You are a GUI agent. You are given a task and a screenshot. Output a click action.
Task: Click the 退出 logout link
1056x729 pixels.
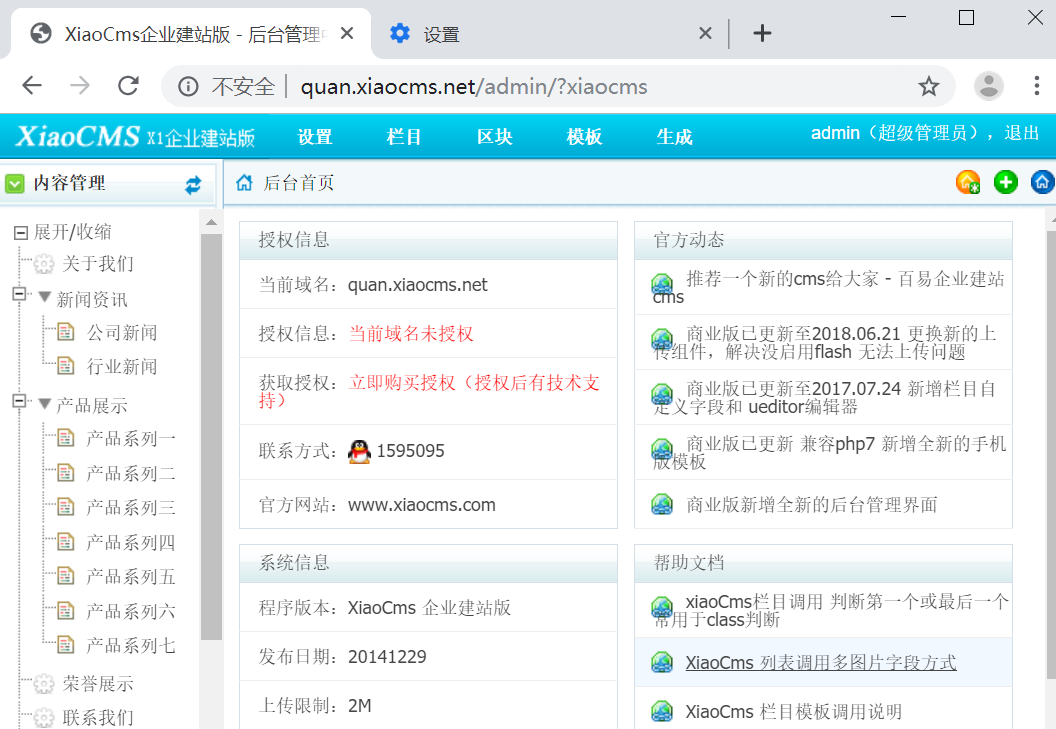point(1022,133)
